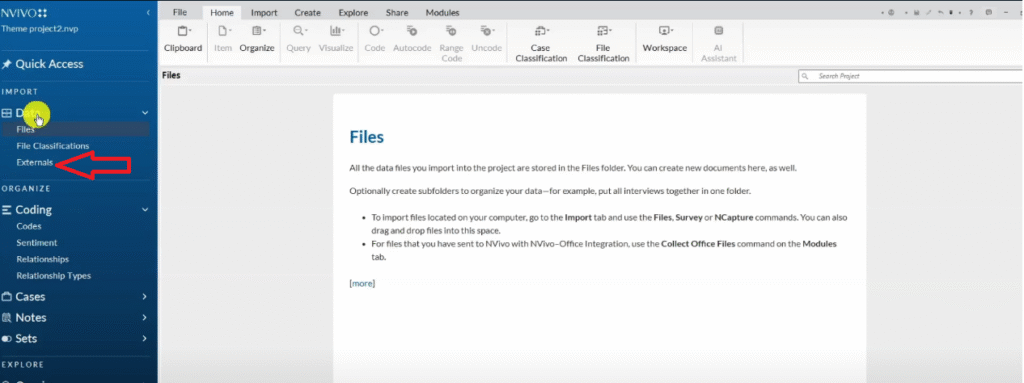Click in the Search Project field
The width and height of the screenshot is (1024, 383).
[910, 76]
